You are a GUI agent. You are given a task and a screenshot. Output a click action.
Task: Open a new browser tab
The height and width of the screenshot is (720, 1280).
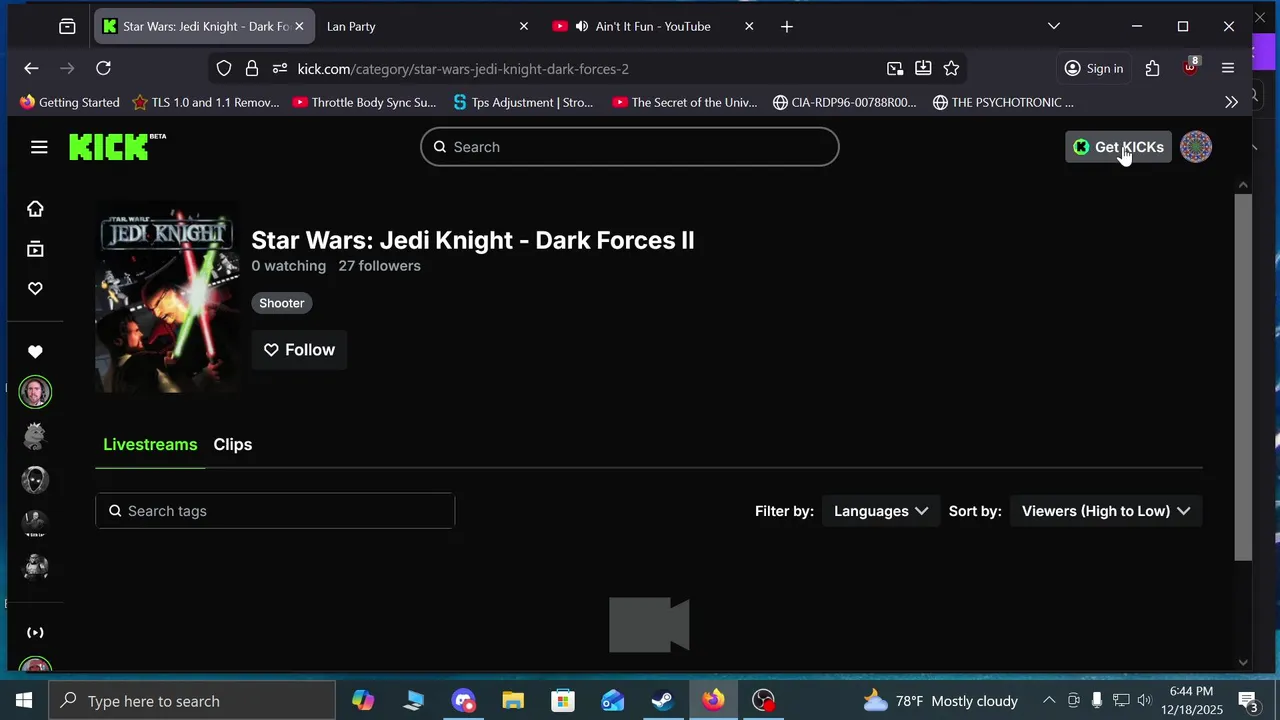[787, 26]
